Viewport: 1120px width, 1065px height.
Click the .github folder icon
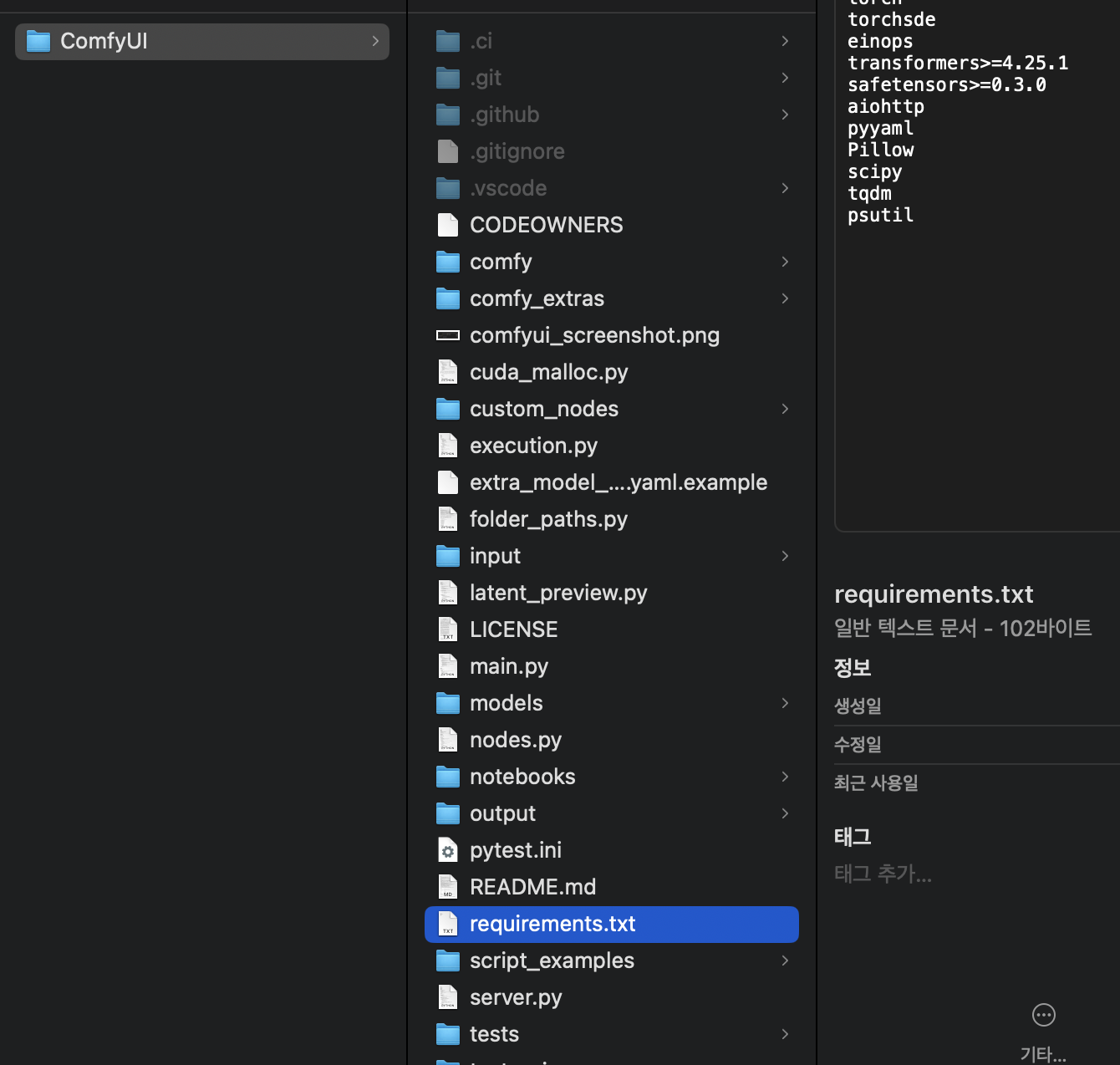(x=448, y=115)
